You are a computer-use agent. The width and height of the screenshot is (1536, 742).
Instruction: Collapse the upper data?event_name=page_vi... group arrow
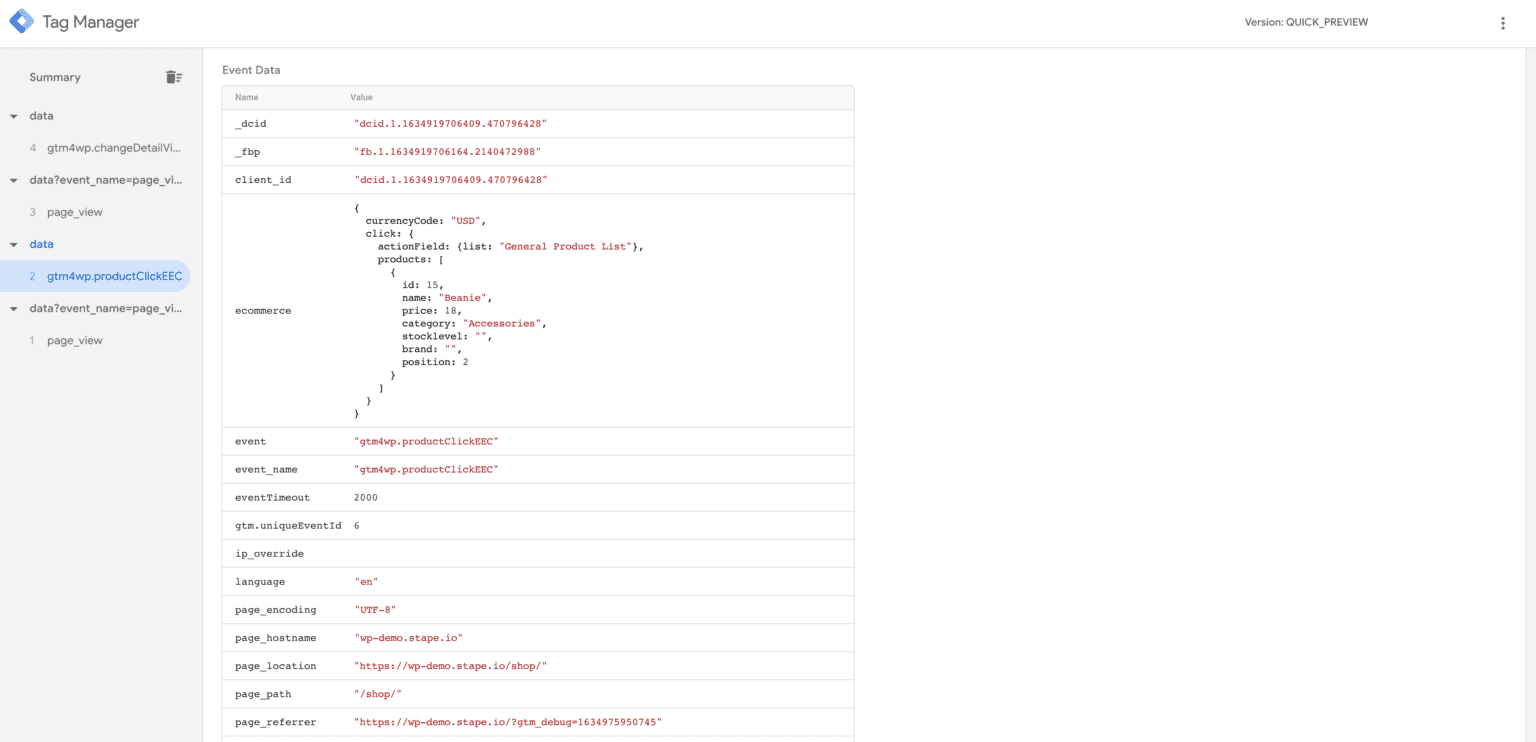tap(14, 180)
